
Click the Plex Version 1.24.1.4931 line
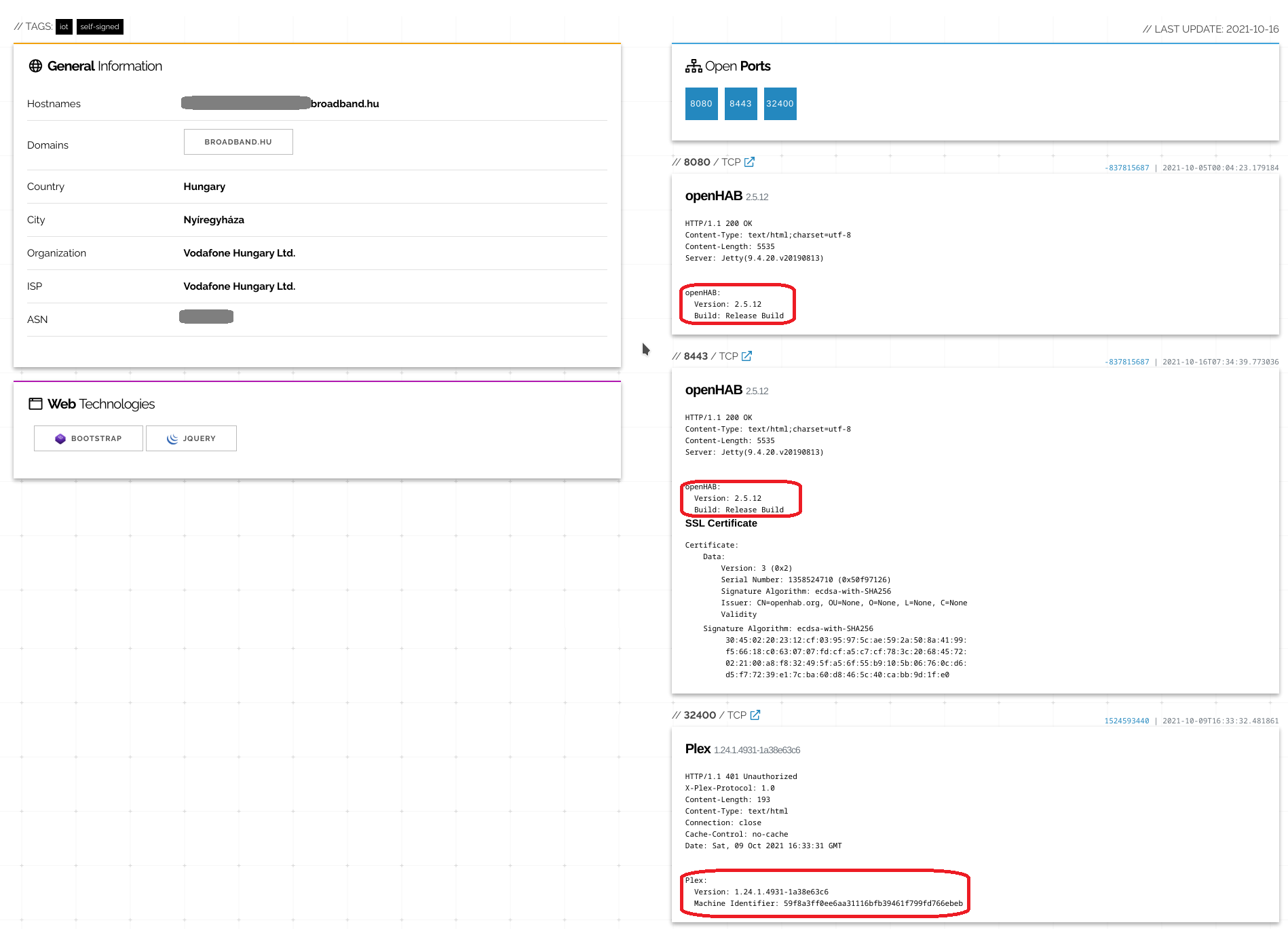click(761, 892)
